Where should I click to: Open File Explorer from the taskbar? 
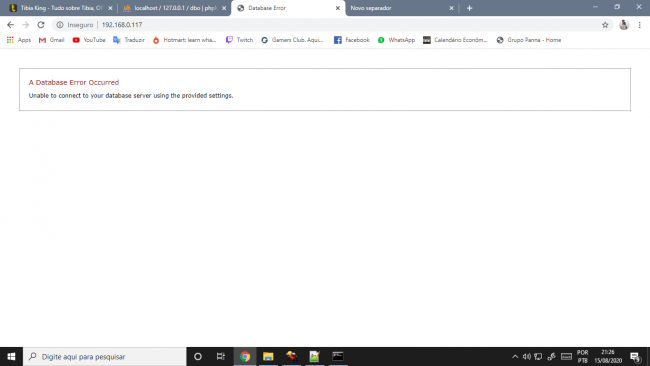(x=268, y=356)
